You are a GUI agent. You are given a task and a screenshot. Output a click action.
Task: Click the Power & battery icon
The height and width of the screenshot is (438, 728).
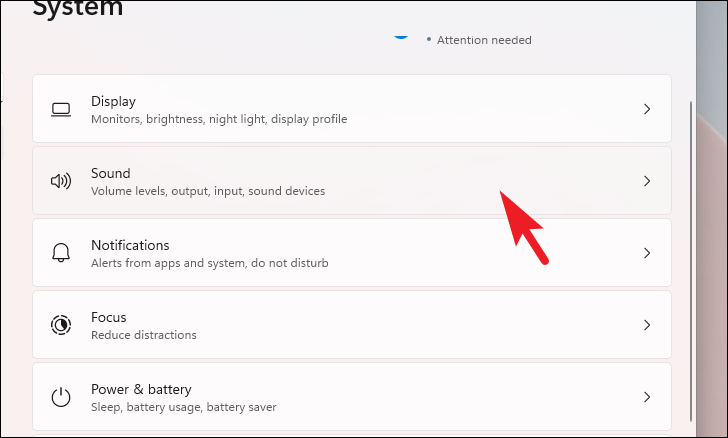click(61, 397)
